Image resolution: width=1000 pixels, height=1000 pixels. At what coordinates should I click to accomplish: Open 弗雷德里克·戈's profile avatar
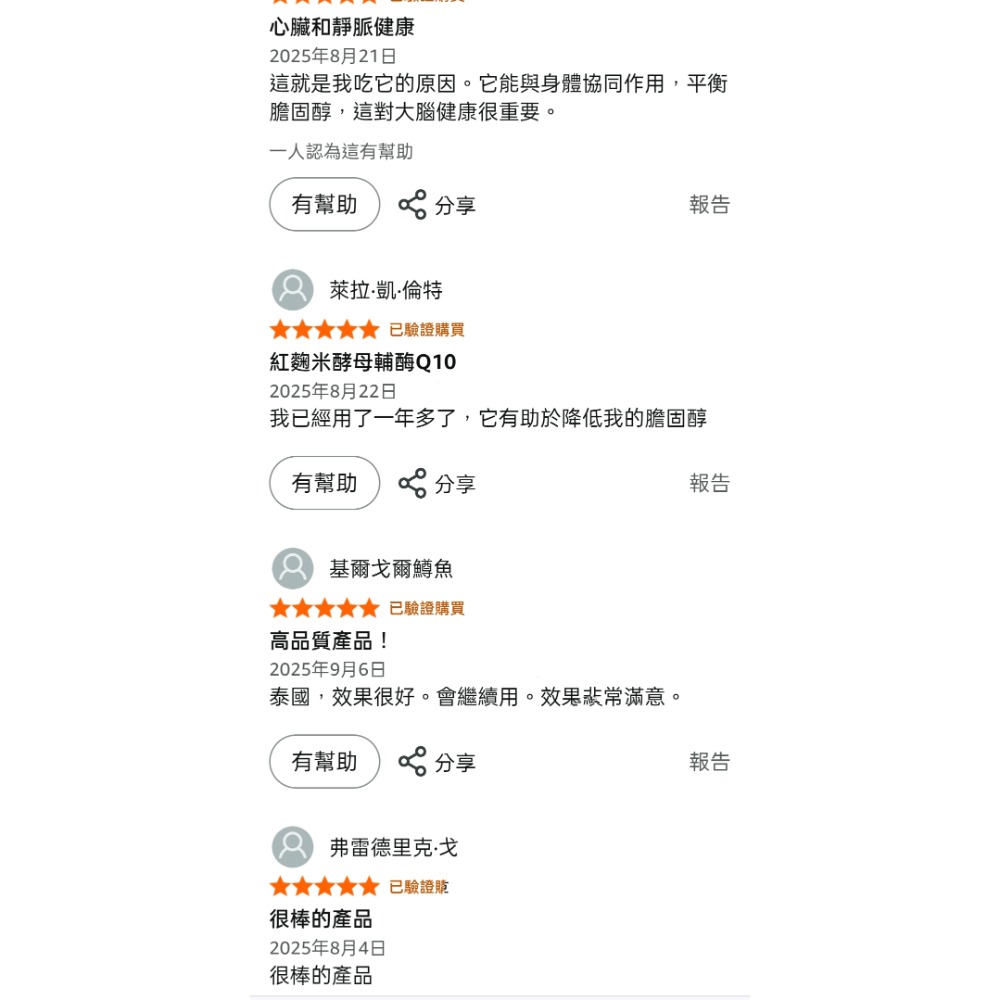[292, 846]
